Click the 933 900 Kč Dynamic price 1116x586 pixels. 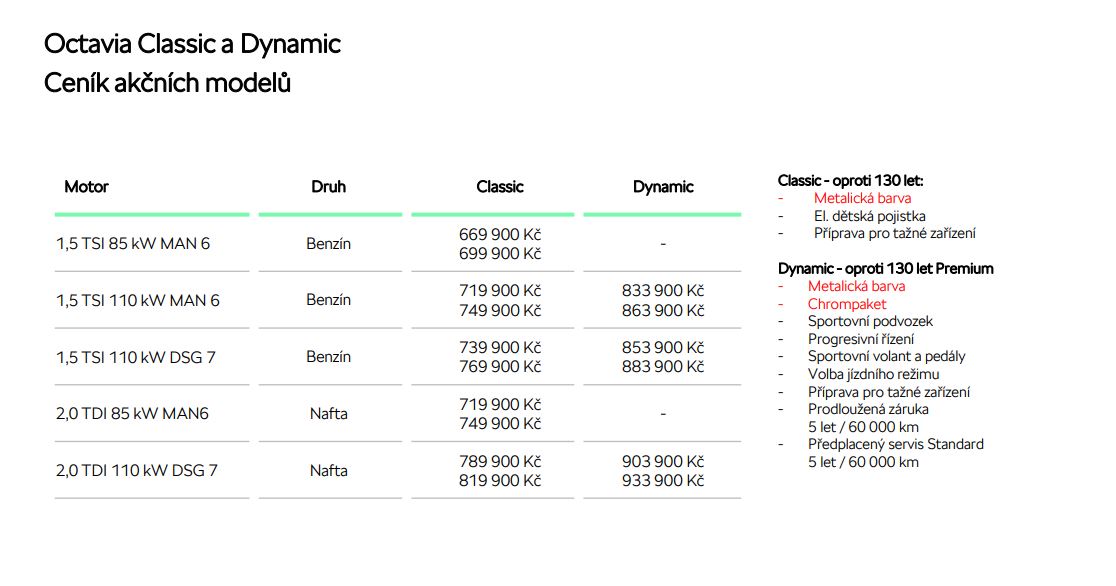(662, 481)
